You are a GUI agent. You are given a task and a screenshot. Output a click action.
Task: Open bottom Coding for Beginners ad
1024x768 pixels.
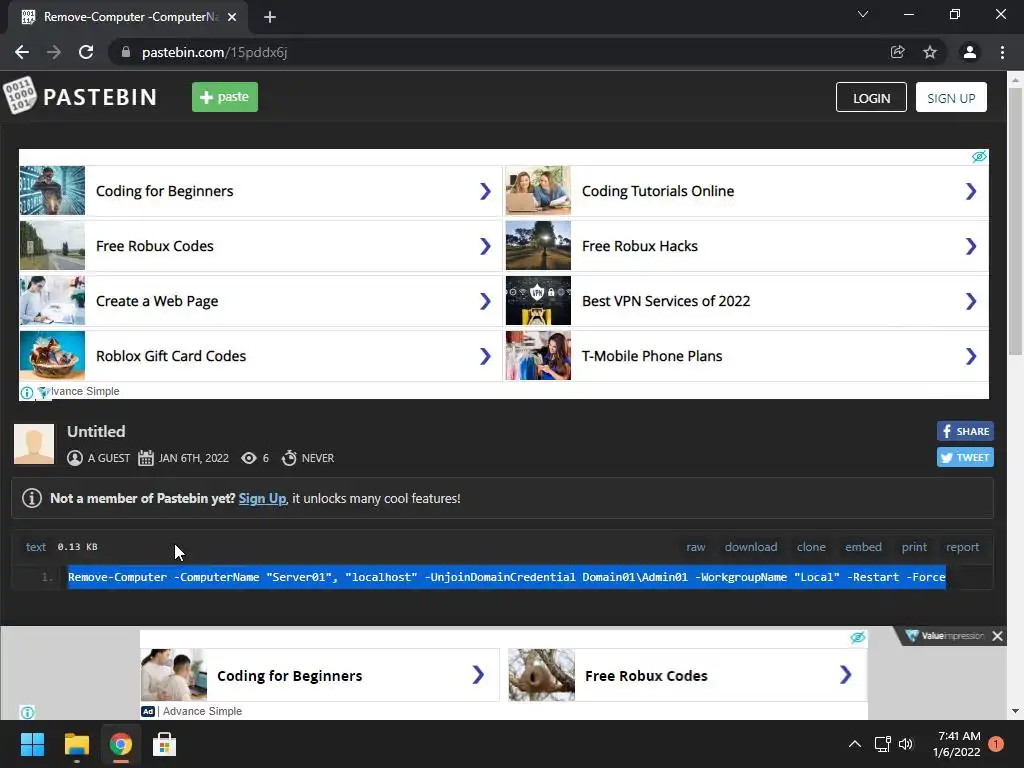[x=320, y=675]
